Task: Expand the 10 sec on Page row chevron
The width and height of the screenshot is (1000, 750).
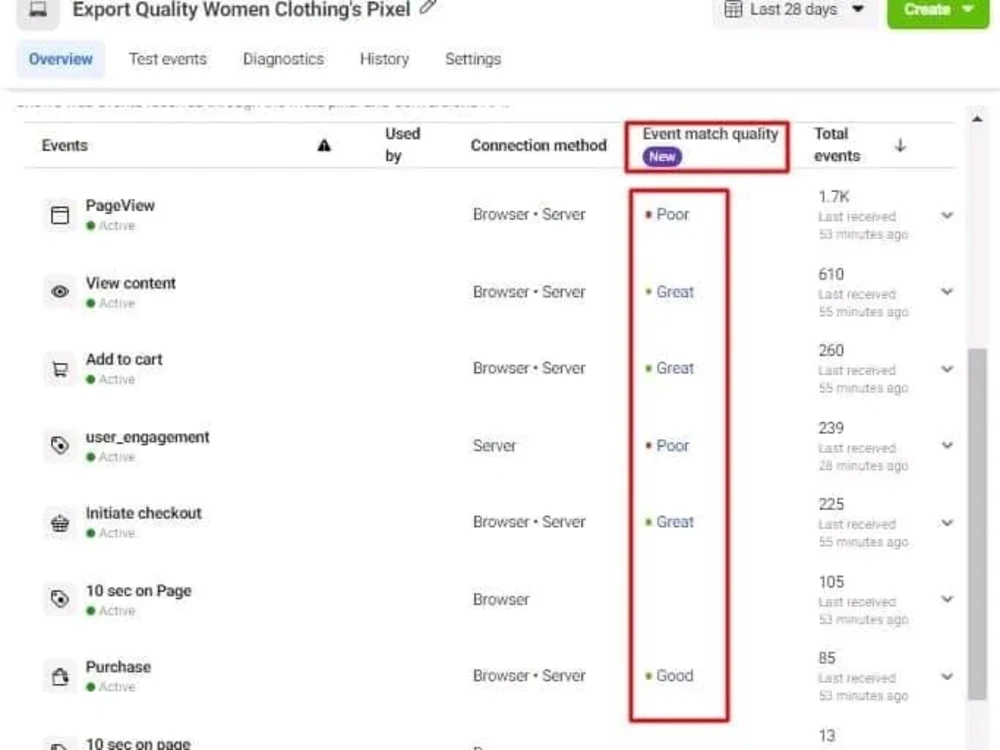Action: coord(947,599)
